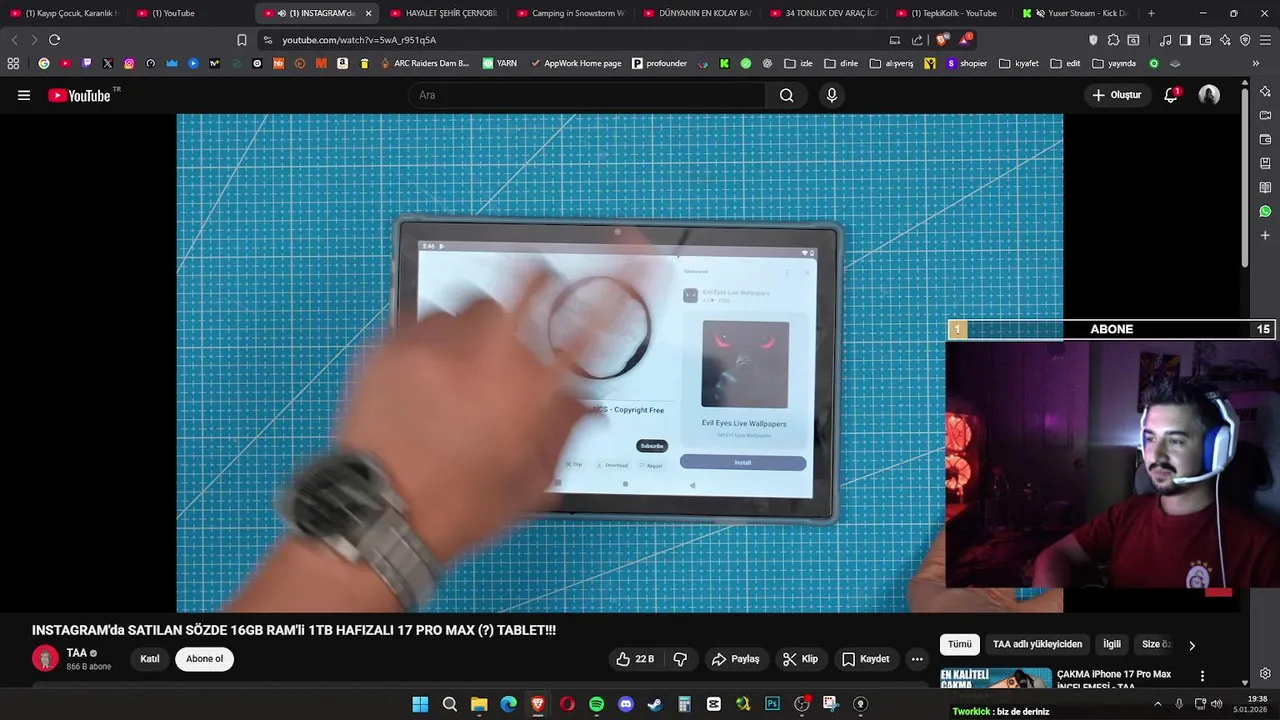Open Spotify from the taskbar
The height and width of the screenshot is (720, 1280).
coord(596,704)
